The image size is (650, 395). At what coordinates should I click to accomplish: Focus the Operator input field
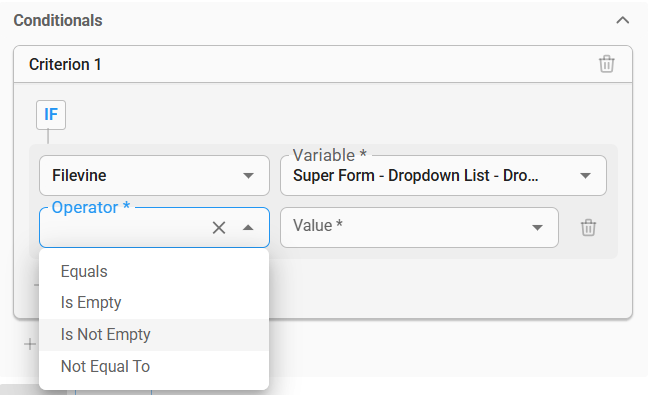coord(124,228)
